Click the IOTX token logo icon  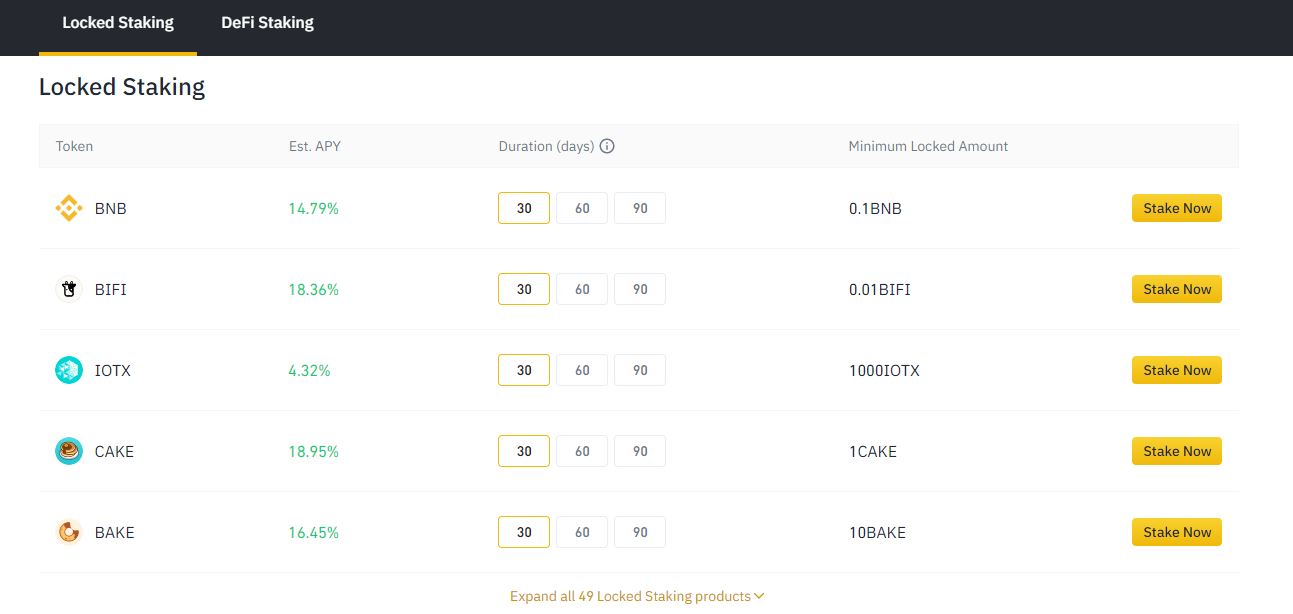pyautogui.click(x=68, y=370)
